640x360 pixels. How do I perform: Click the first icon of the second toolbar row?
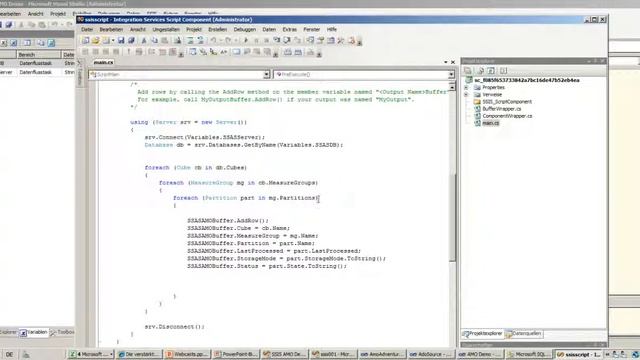[x=85, y=52]
